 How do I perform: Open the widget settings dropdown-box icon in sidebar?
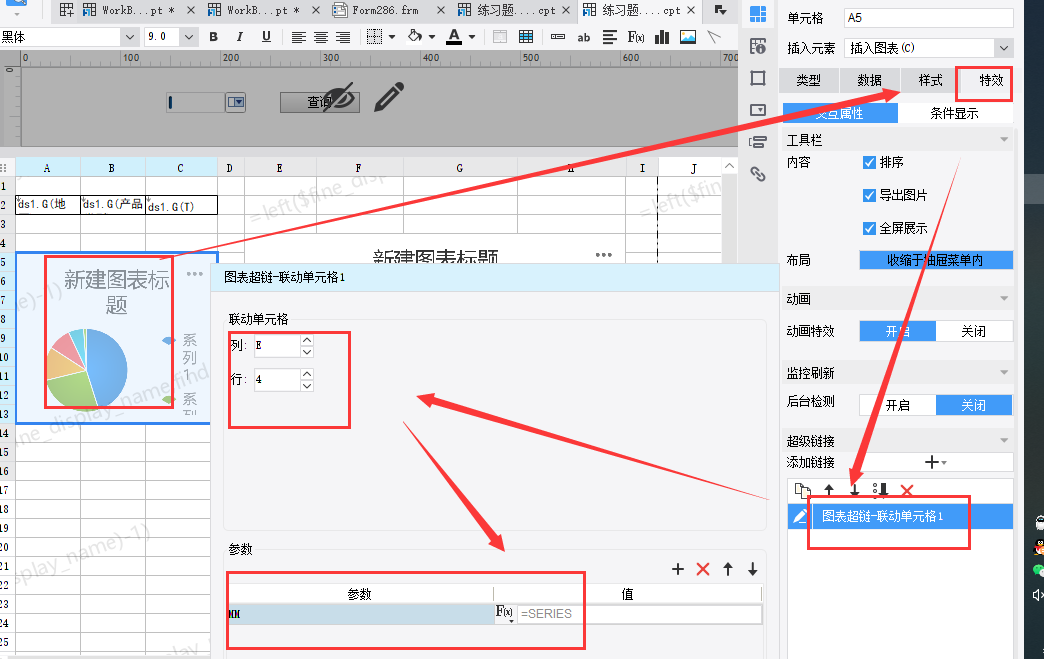[x=758, y=110]
